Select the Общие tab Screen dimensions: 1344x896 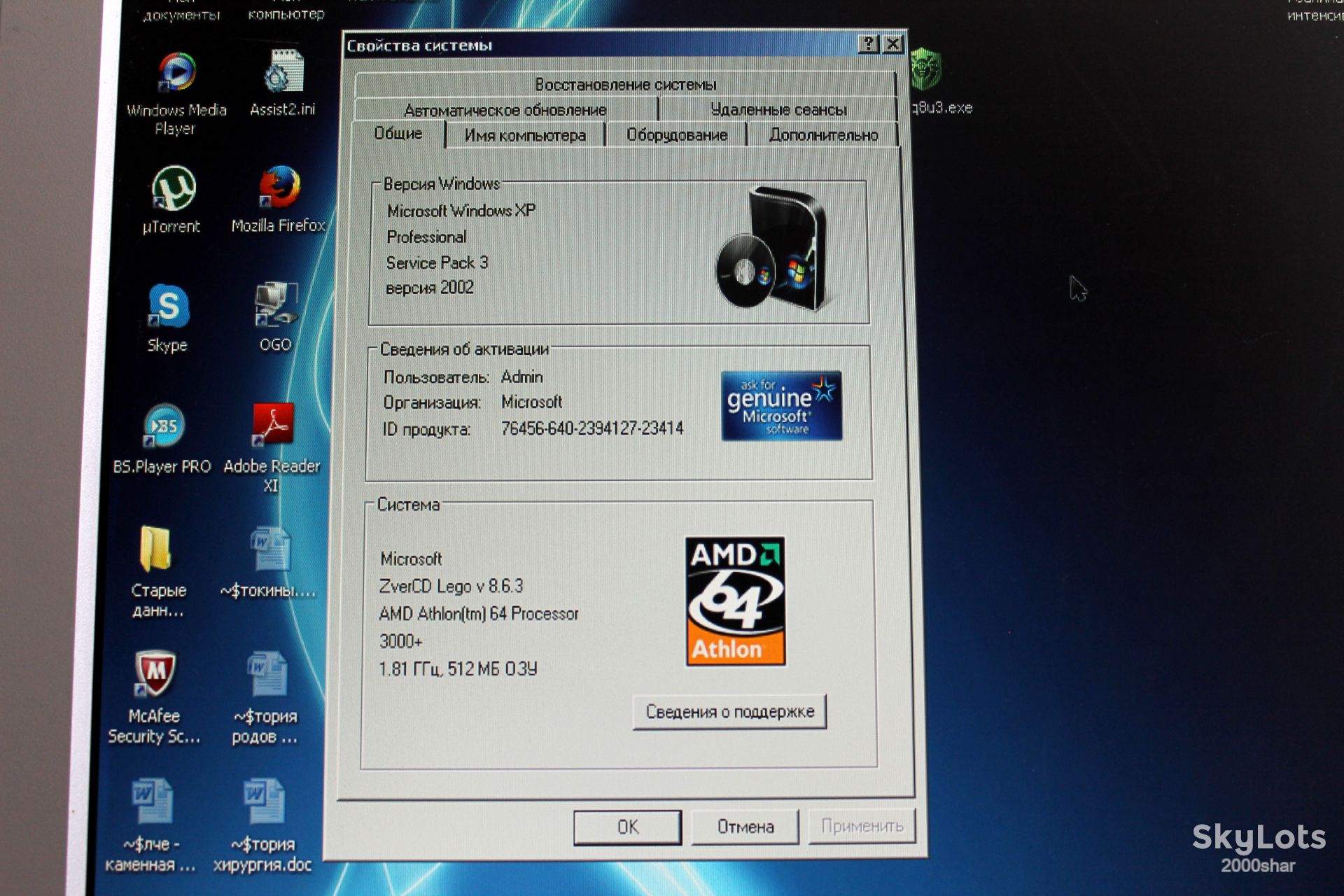pyautogui.click(x=398, y=134)
